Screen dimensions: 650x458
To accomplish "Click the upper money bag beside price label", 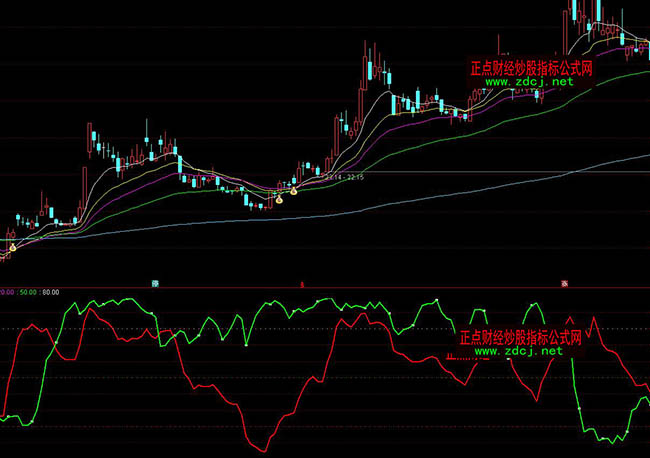I will pyautogui.click(x=293, y=189).
